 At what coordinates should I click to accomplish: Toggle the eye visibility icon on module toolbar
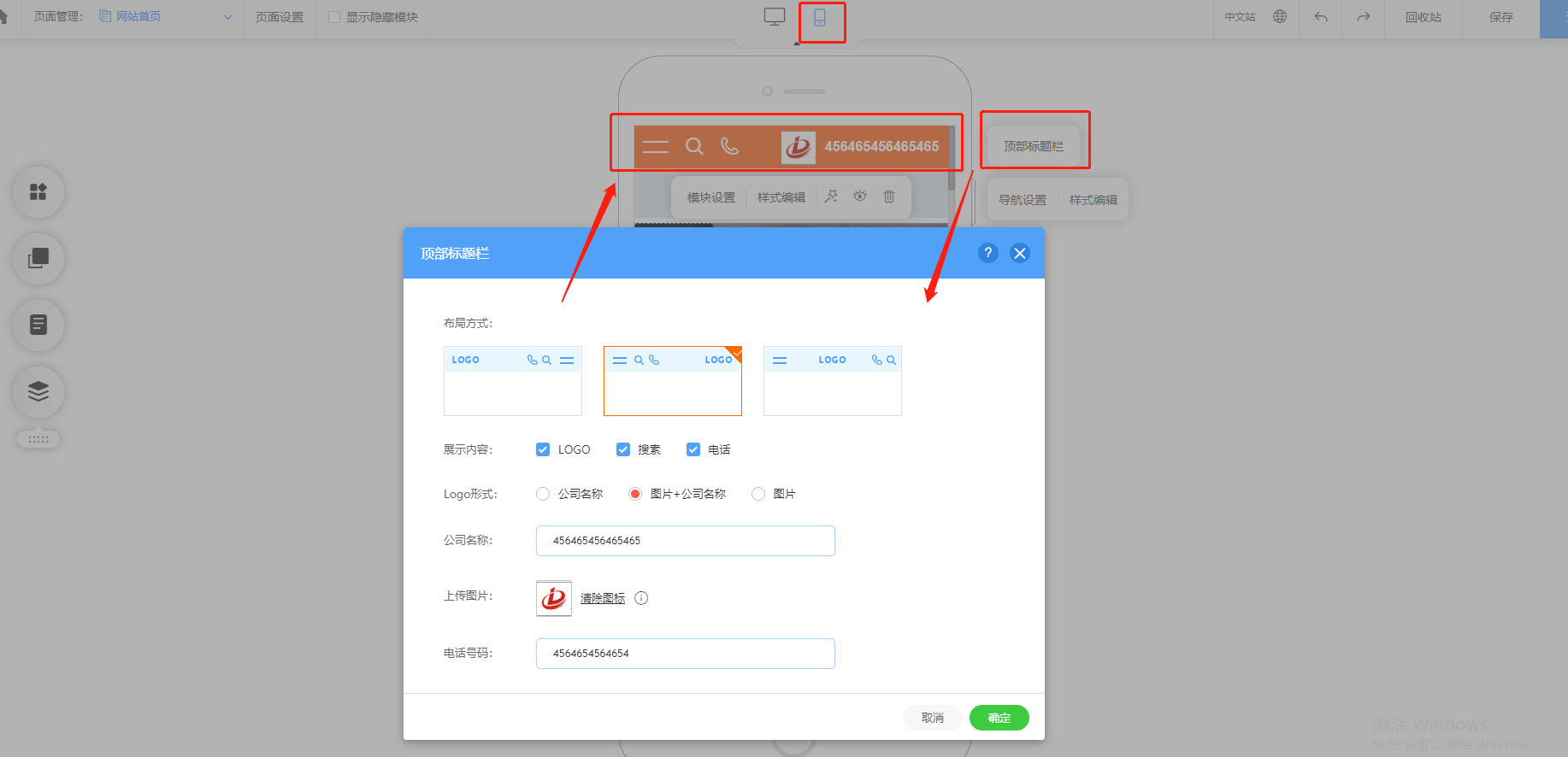coord(860,197)
